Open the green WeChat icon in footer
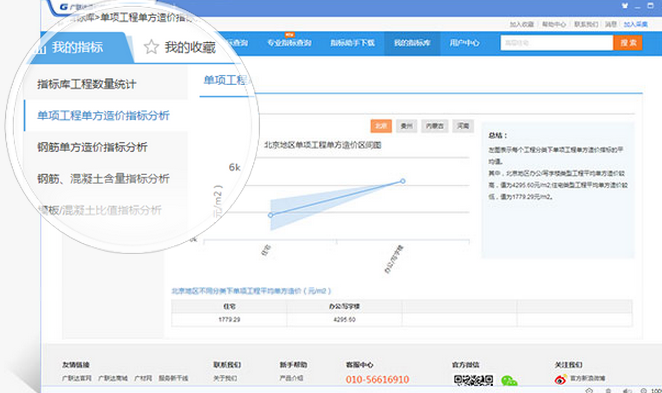 (x=509, y=380)
